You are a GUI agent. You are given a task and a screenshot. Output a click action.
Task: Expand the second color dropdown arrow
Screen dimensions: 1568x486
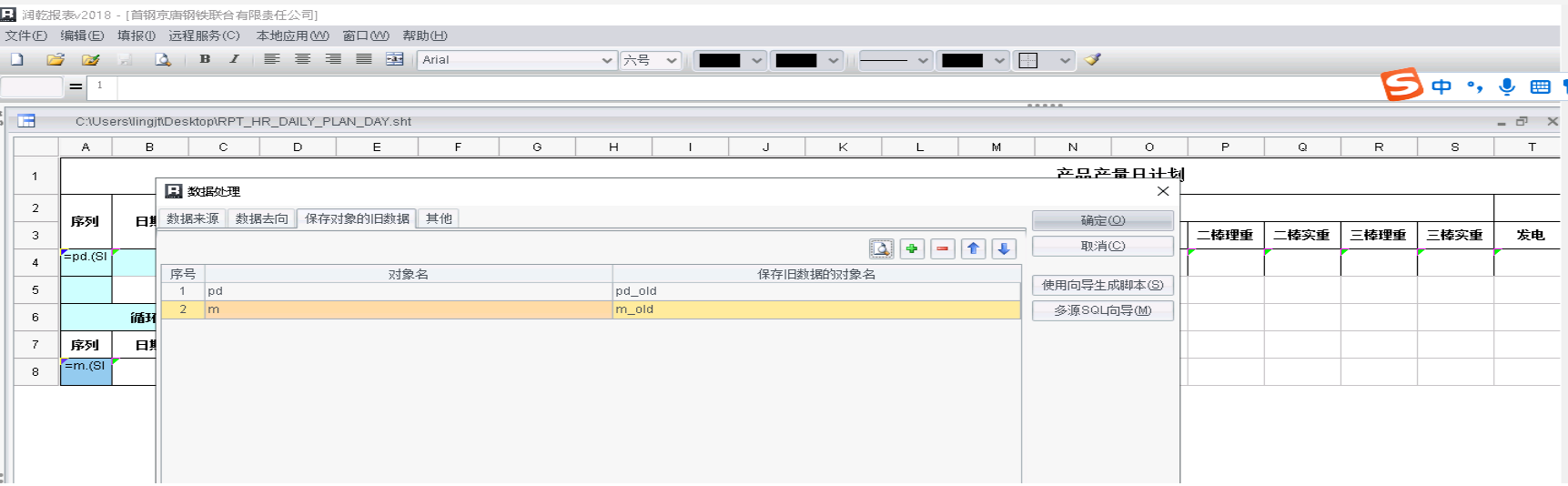(834, 60)
